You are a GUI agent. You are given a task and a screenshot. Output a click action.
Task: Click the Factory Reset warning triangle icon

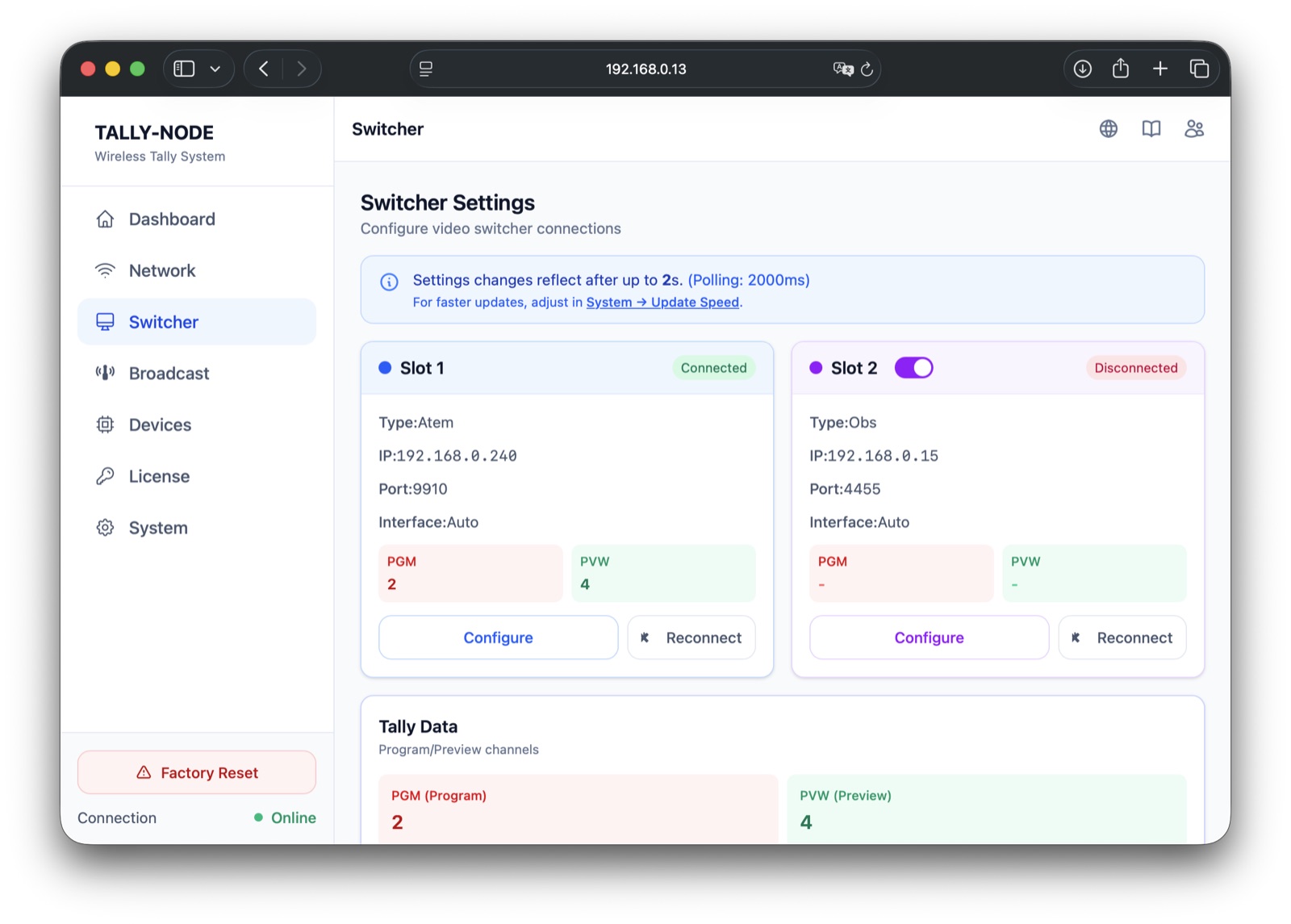(x=144, y=773)
